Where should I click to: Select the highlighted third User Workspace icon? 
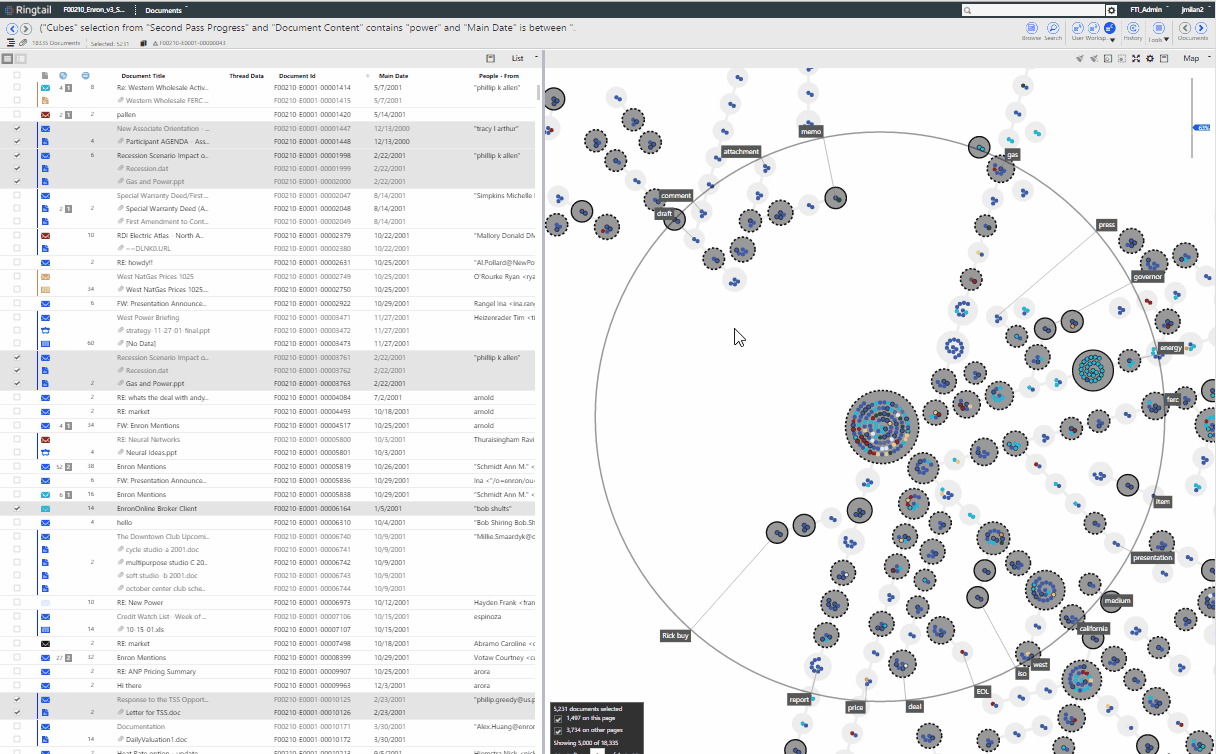pos(1109,28)
